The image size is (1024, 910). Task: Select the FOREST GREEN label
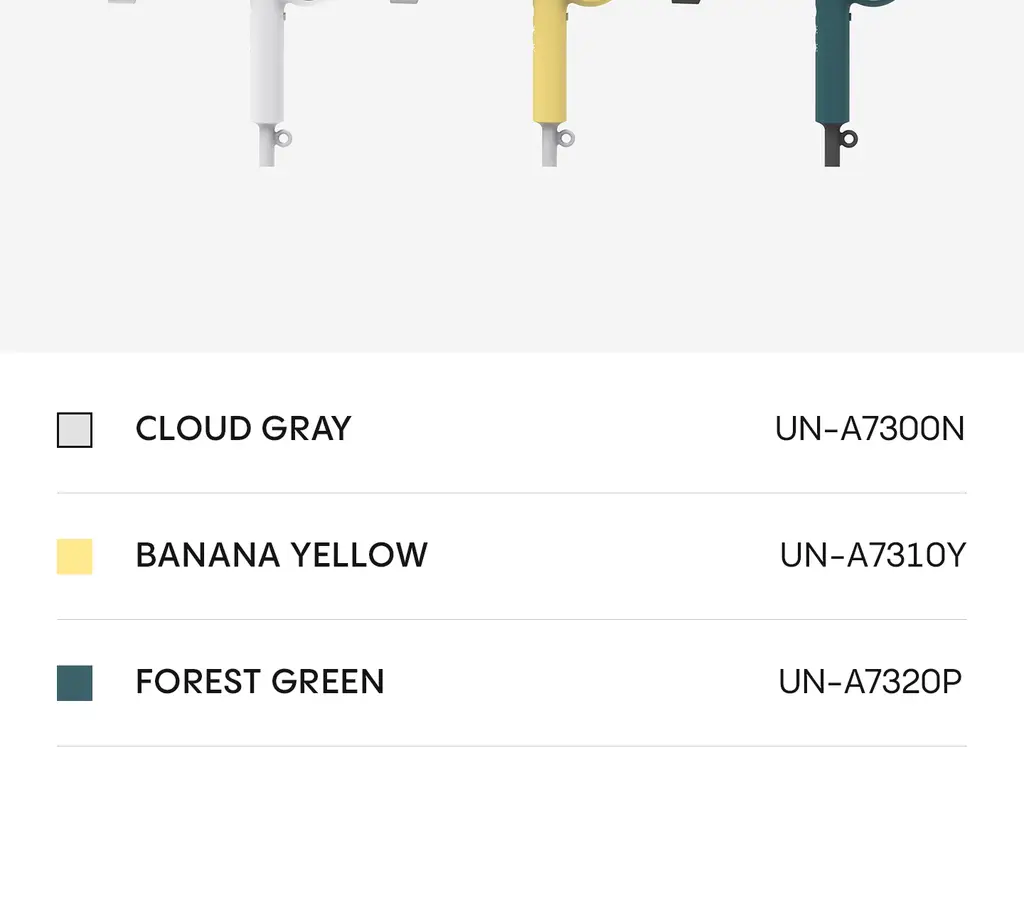click(x=260, y=682)
